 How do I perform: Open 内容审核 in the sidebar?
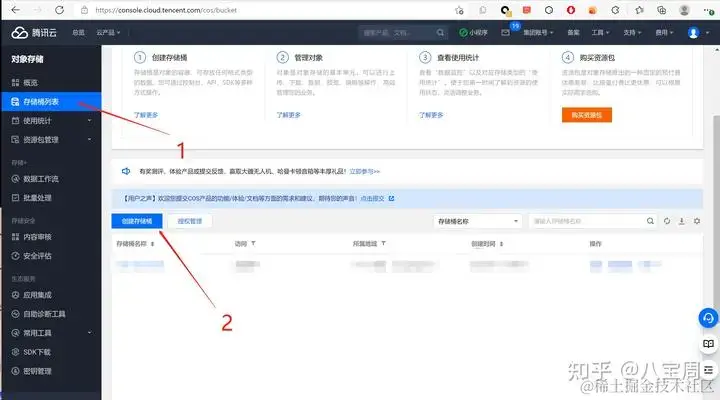coord(51,237)
